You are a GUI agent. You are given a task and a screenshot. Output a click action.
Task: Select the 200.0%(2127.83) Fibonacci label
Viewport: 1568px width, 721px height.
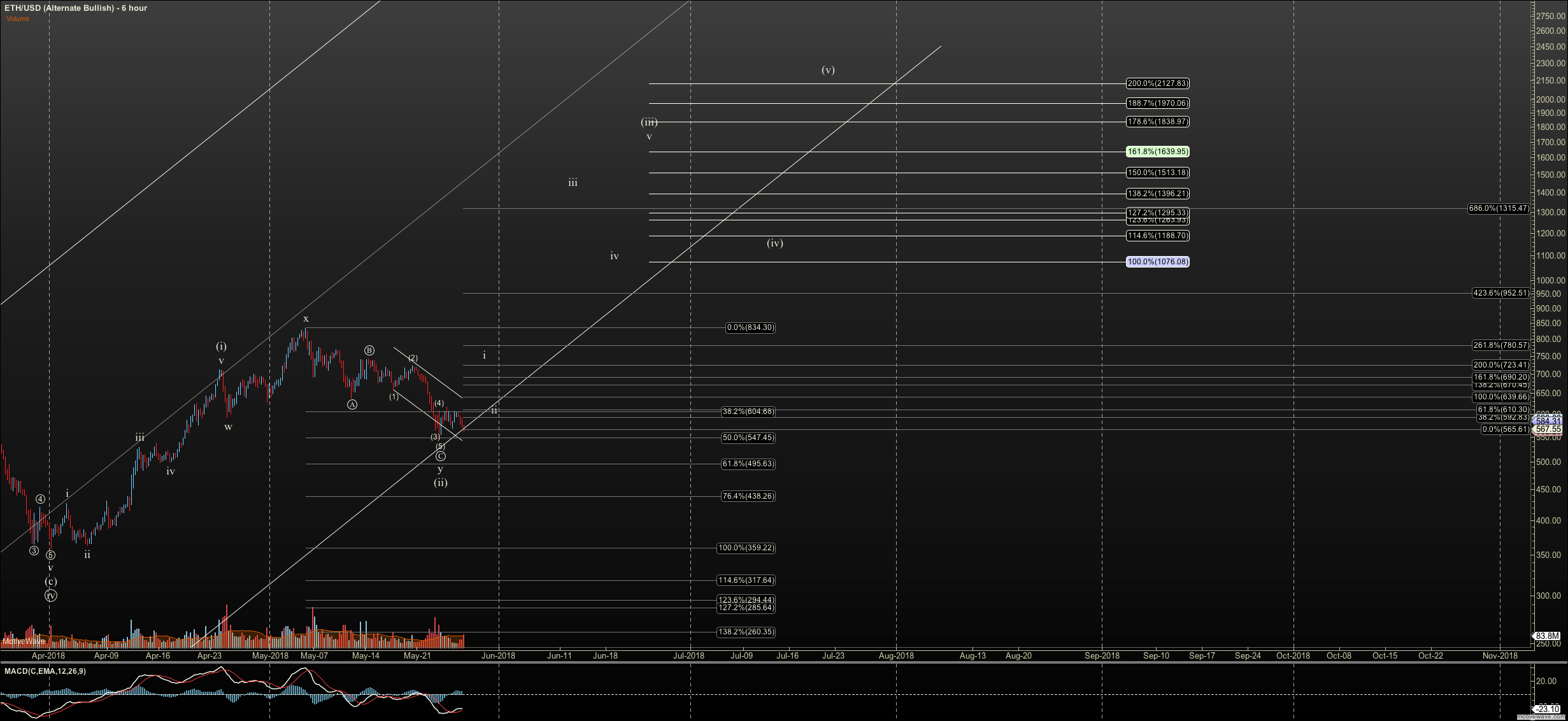tap(1157, 83)
